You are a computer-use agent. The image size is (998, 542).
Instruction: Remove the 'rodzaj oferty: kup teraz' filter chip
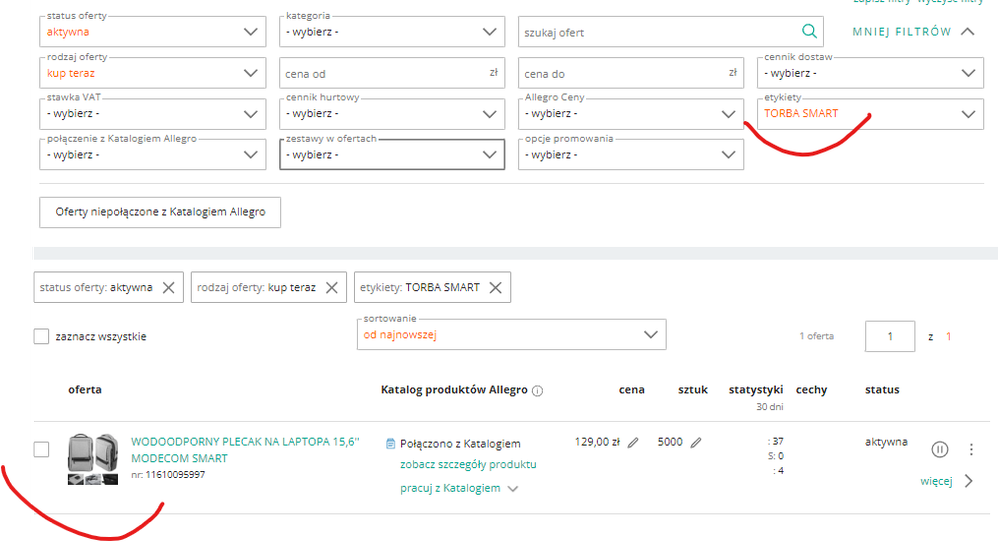pos(332,288)
